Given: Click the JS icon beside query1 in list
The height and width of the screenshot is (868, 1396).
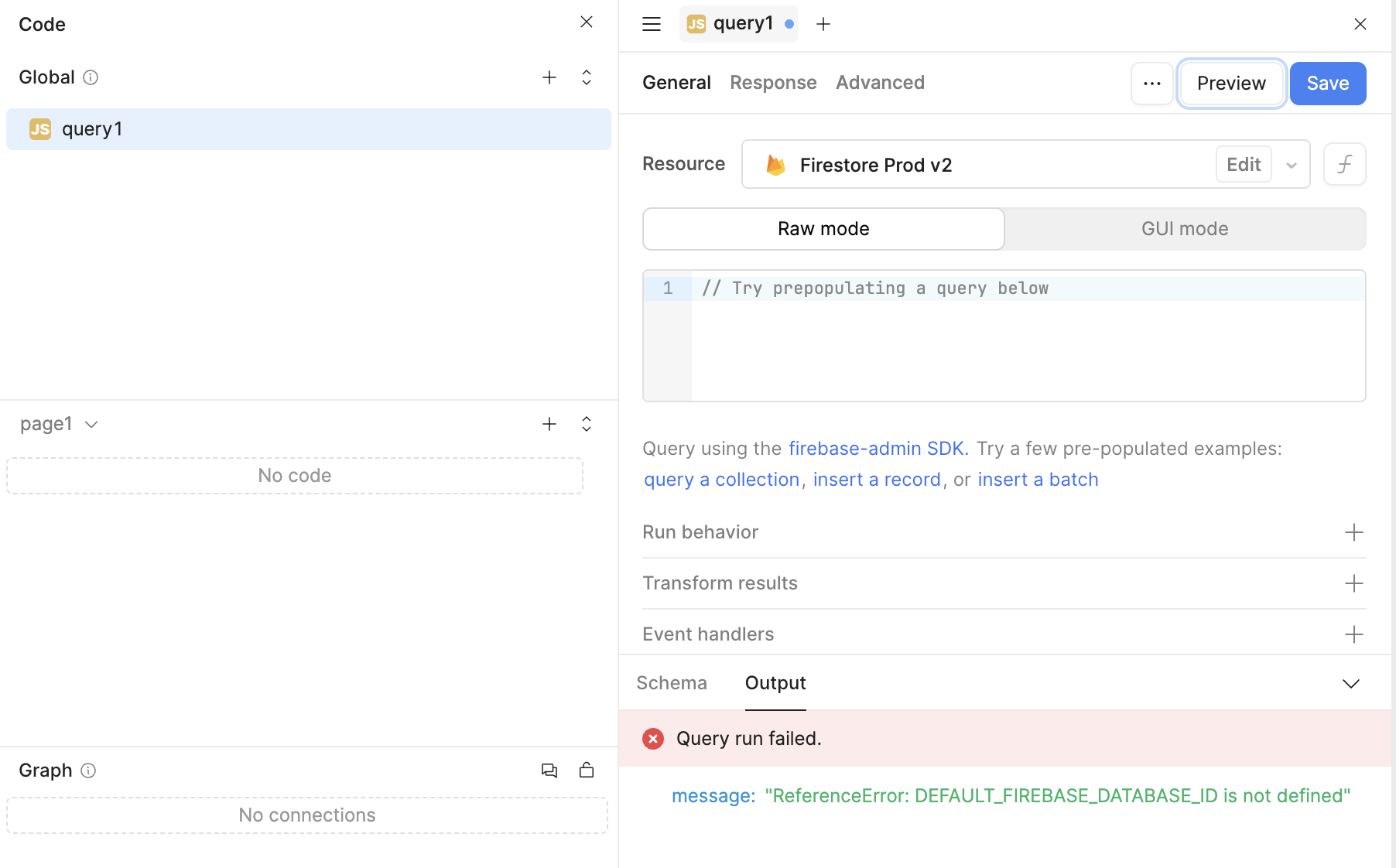Looking at the screenshot, I should coord(40,129).
